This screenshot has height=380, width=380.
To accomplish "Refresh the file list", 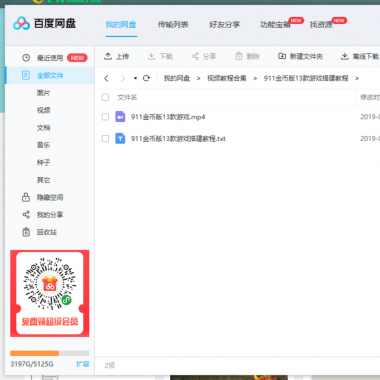I will 146,78.
